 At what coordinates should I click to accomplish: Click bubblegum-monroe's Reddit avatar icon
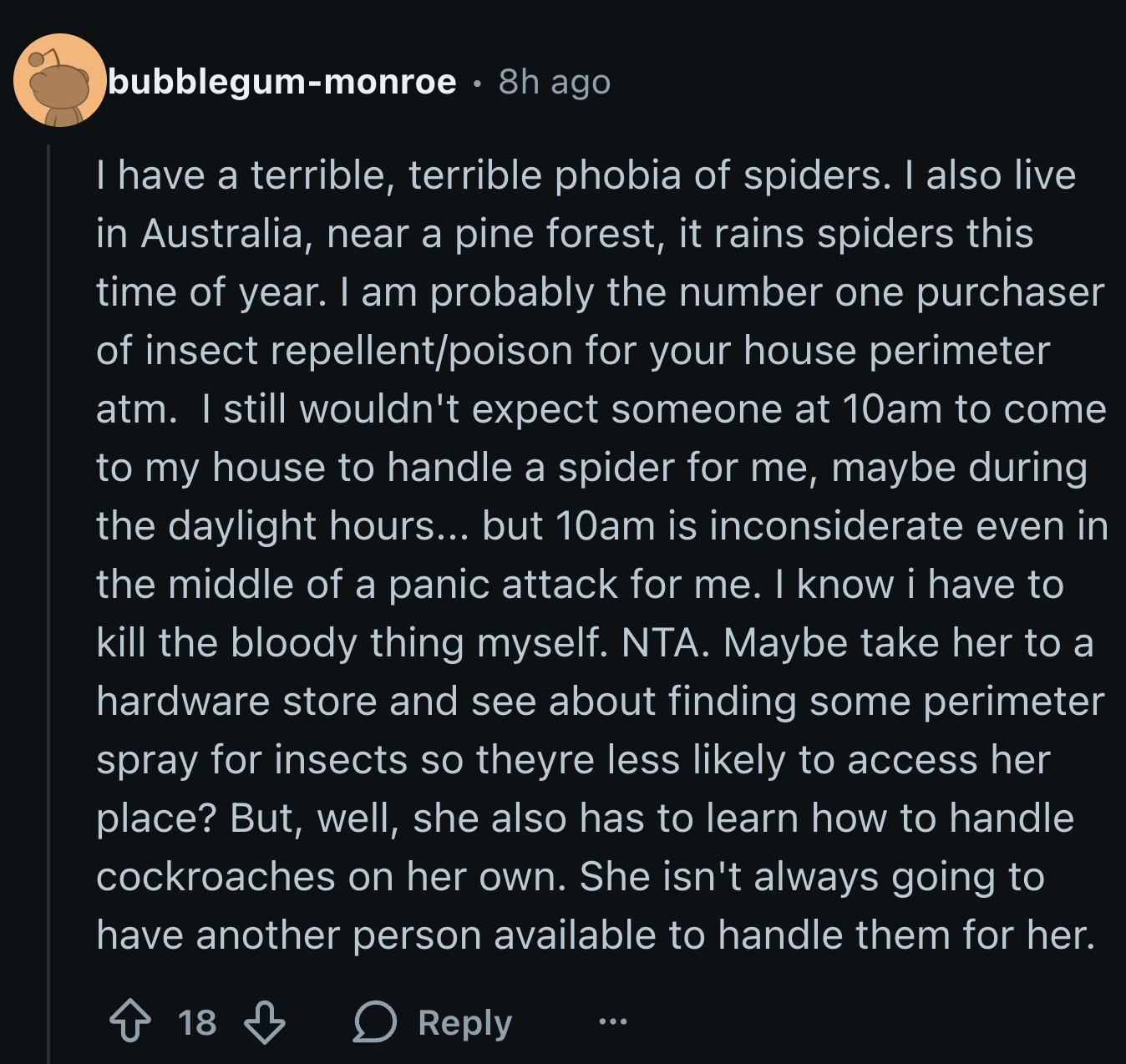click(x=59, y=84)
